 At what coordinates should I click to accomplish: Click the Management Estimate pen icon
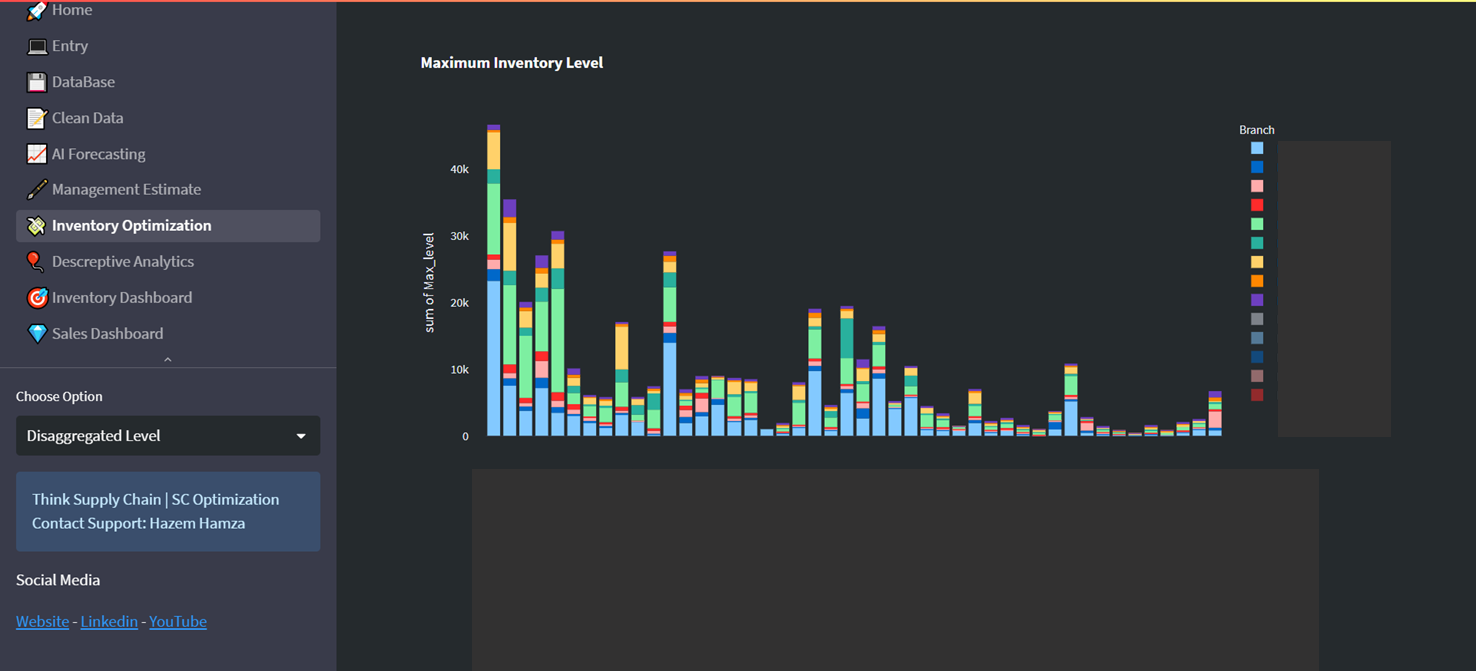click(36, 190)
